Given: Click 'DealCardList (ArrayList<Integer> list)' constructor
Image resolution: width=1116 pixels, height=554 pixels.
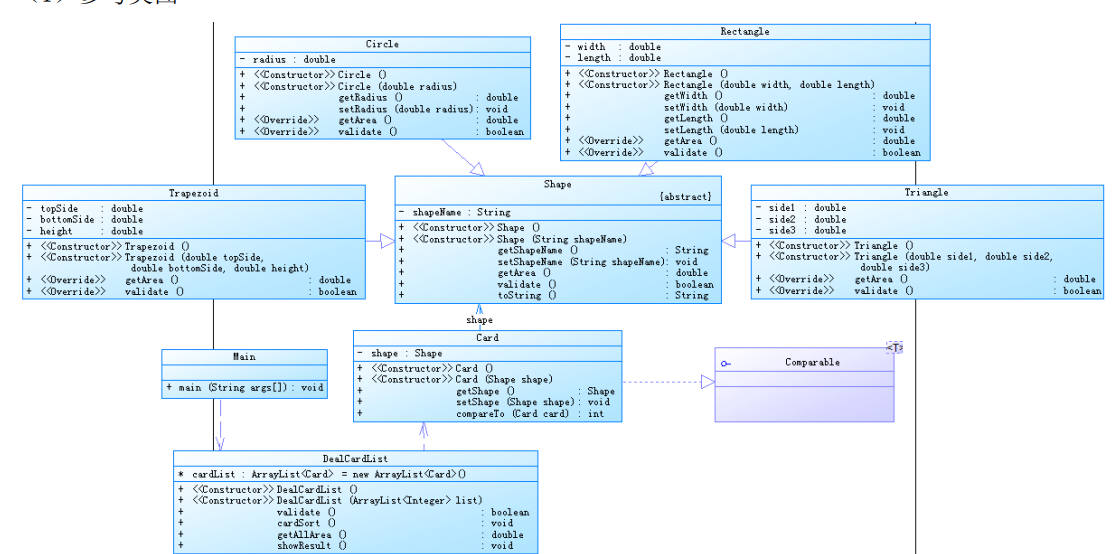Looking at the screenshot, I should [379, 501].
